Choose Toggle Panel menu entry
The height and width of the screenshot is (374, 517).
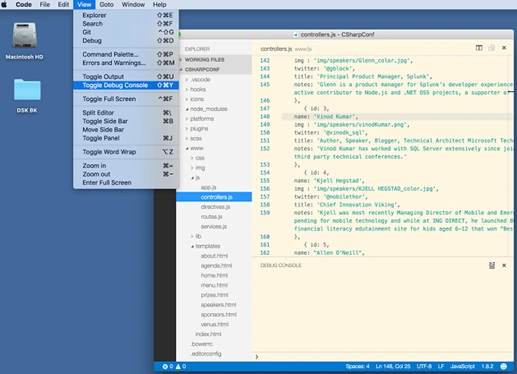(x=126, y=138)
